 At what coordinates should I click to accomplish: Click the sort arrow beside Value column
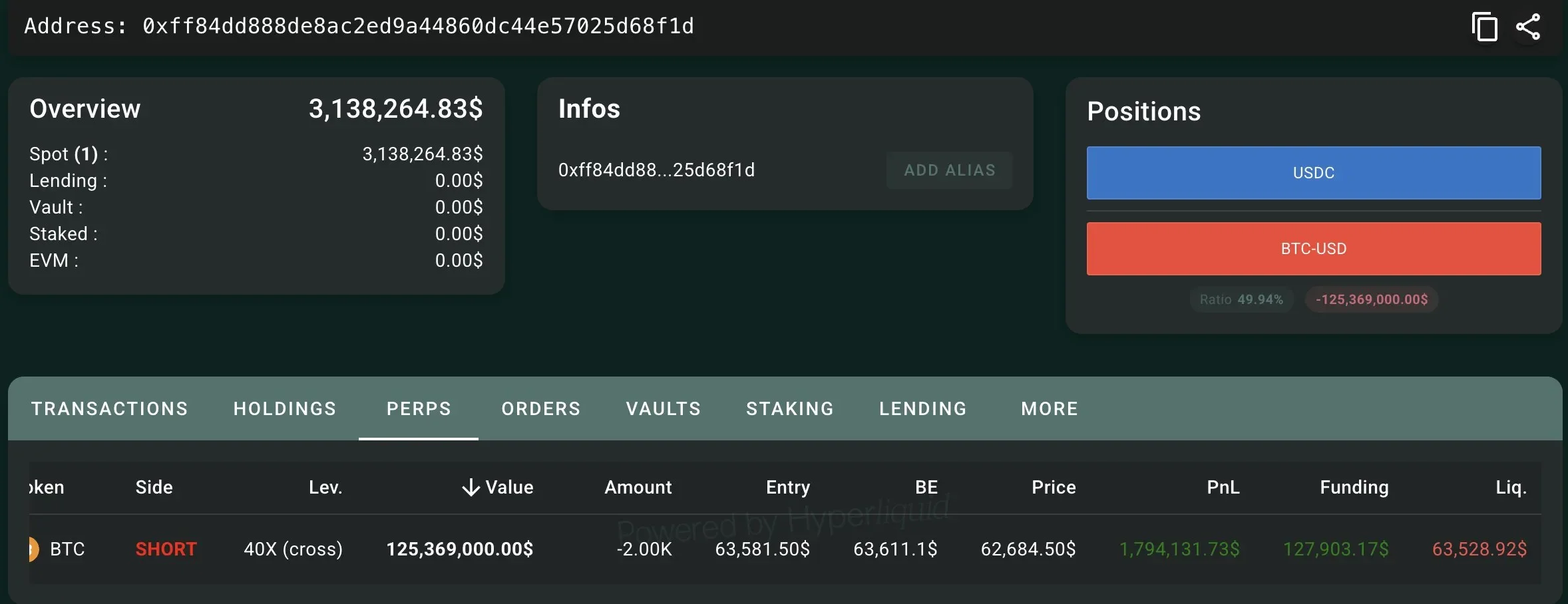tap(471, 488)
